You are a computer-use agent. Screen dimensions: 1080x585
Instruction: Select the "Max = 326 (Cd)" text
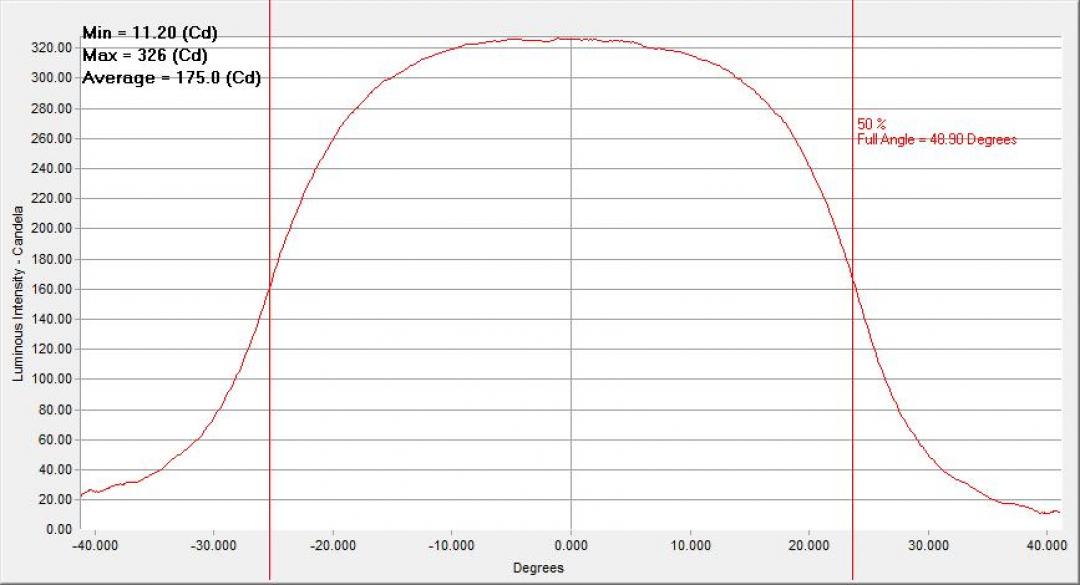144,55
